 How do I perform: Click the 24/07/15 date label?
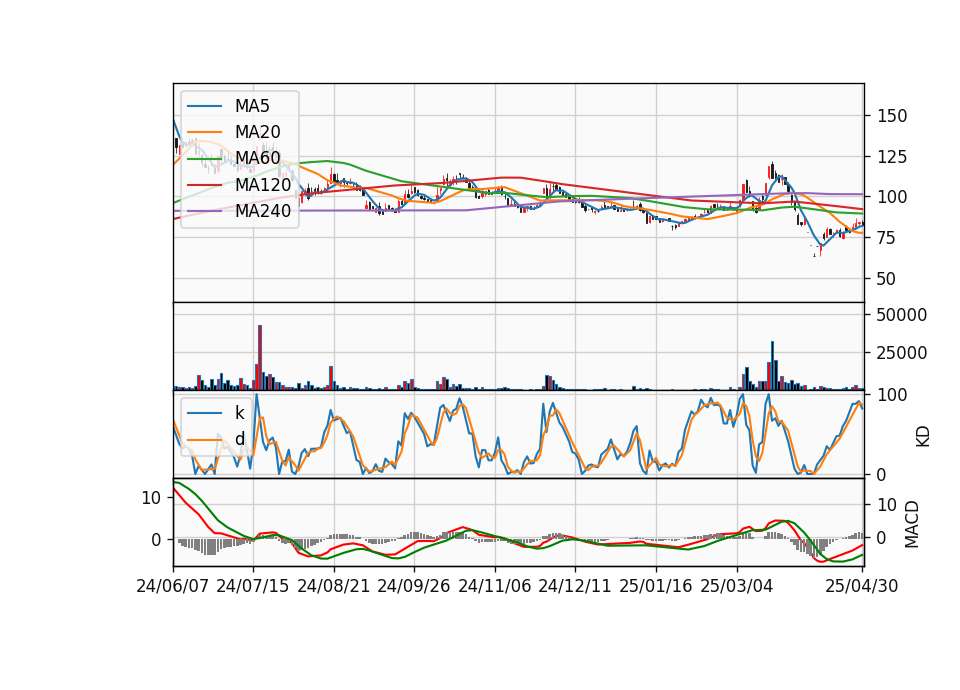(253, 586)
